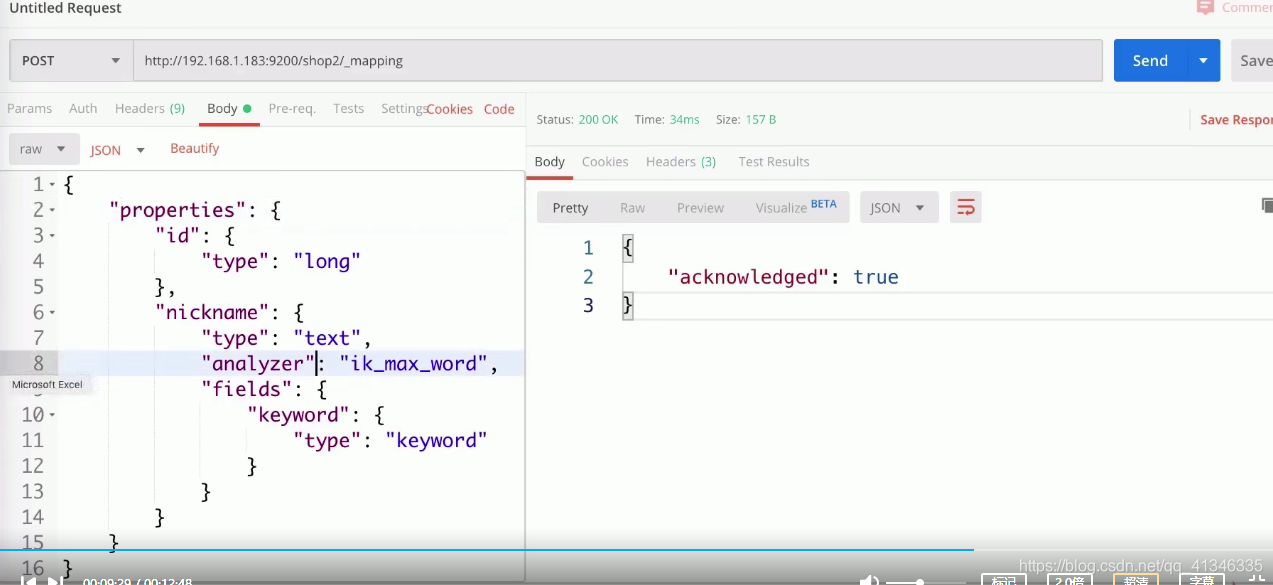Collapse the "nickname" fold arrow on line 6

[52, 312]
